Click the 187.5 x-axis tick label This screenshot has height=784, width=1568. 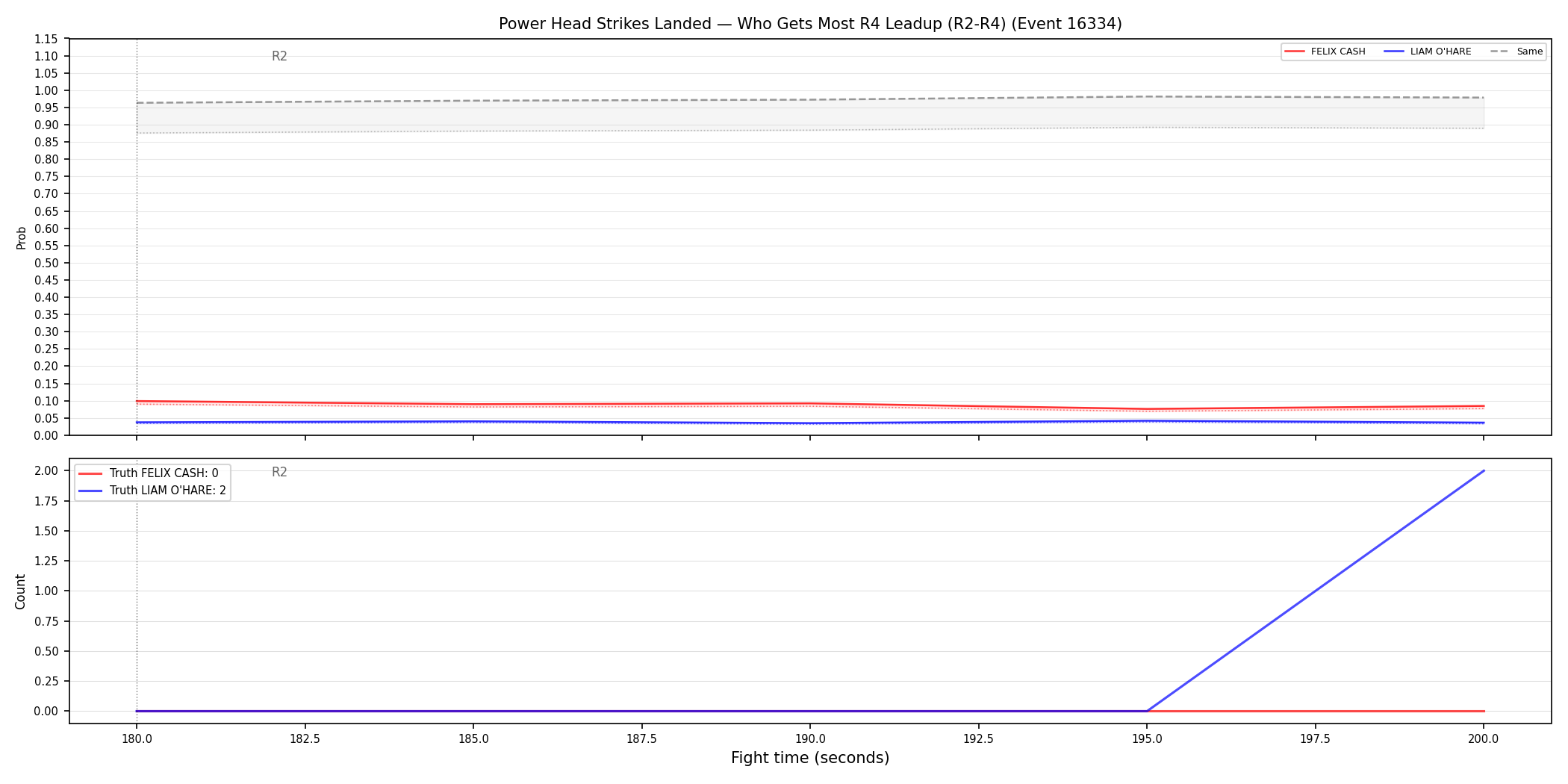(641, 739)
